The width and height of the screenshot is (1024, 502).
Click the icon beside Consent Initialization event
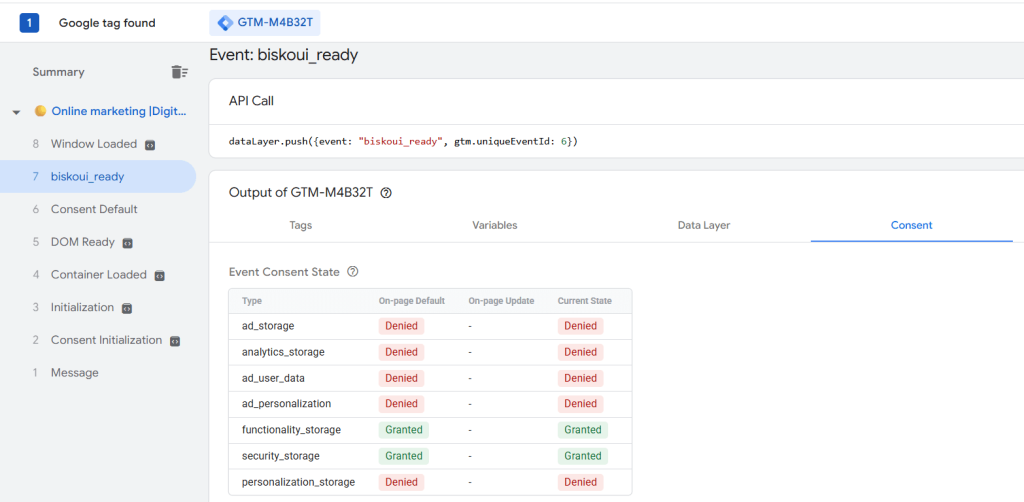pyautogui.click(x=175, y=341)
